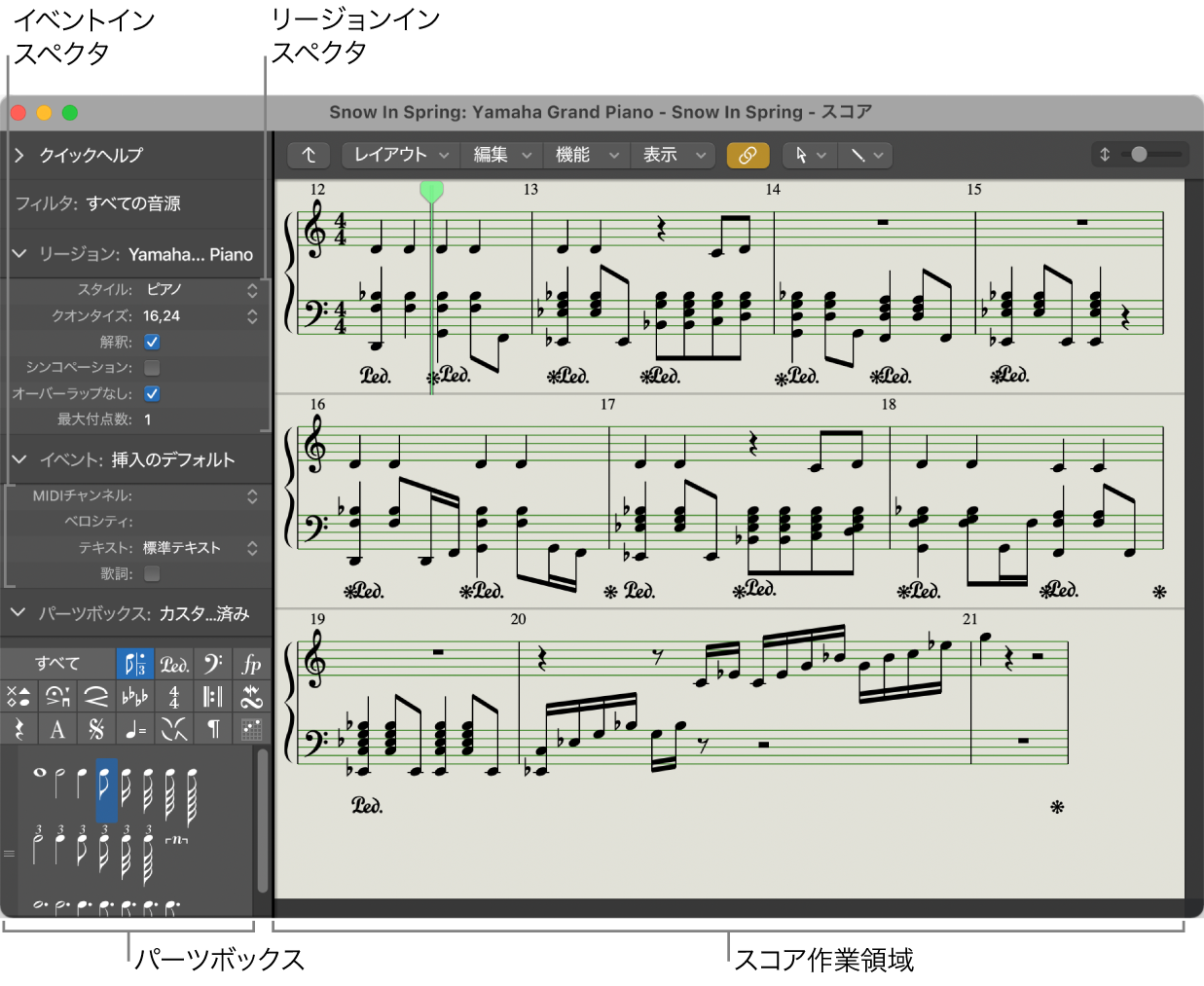
Task: Select the fp dynamic marking icon
Action: pos(250,665)
